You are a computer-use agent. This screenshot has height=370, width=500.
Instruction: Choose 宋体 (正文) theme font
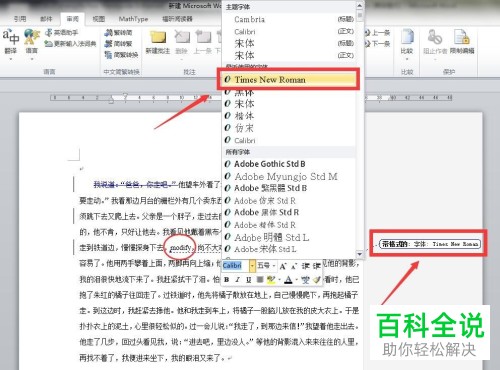[289, 55]
